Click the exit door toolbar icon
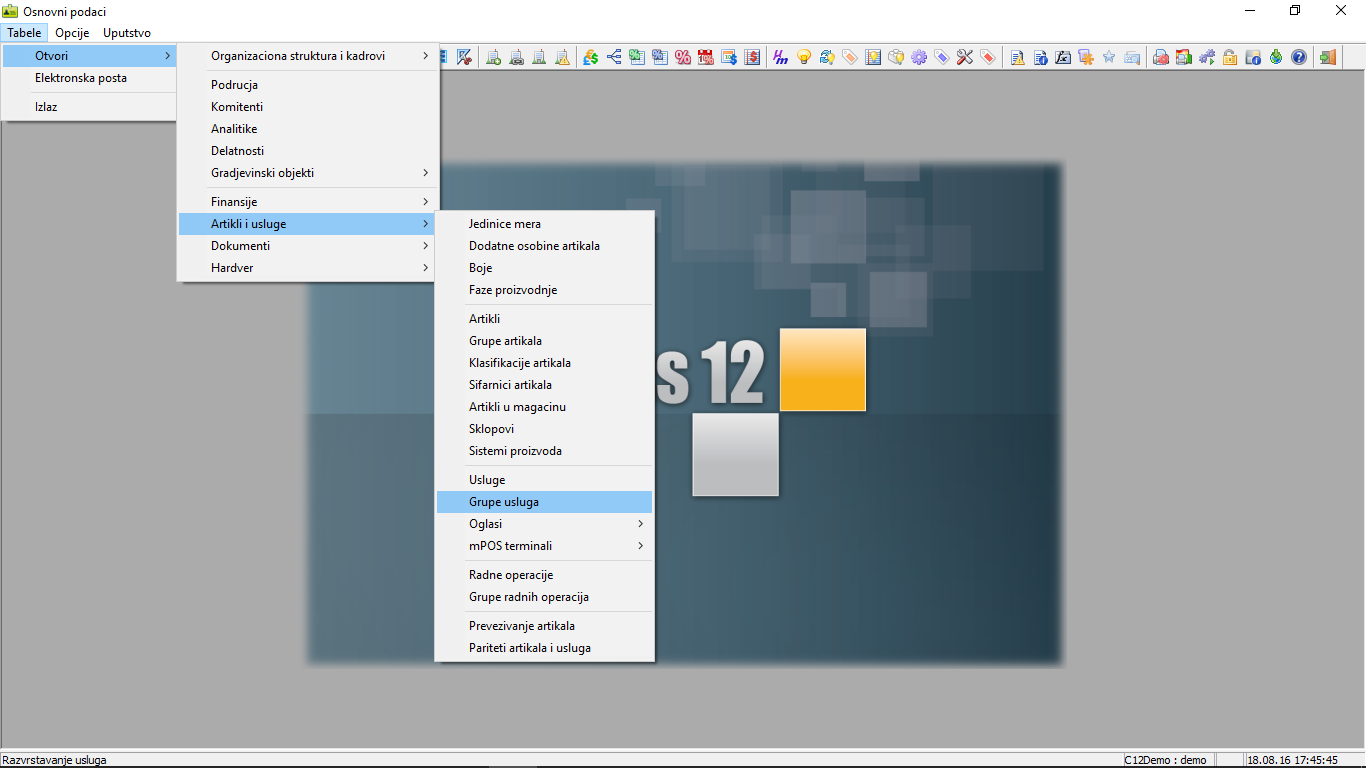The image size is (1366, 768). [x=1328, y=57]
